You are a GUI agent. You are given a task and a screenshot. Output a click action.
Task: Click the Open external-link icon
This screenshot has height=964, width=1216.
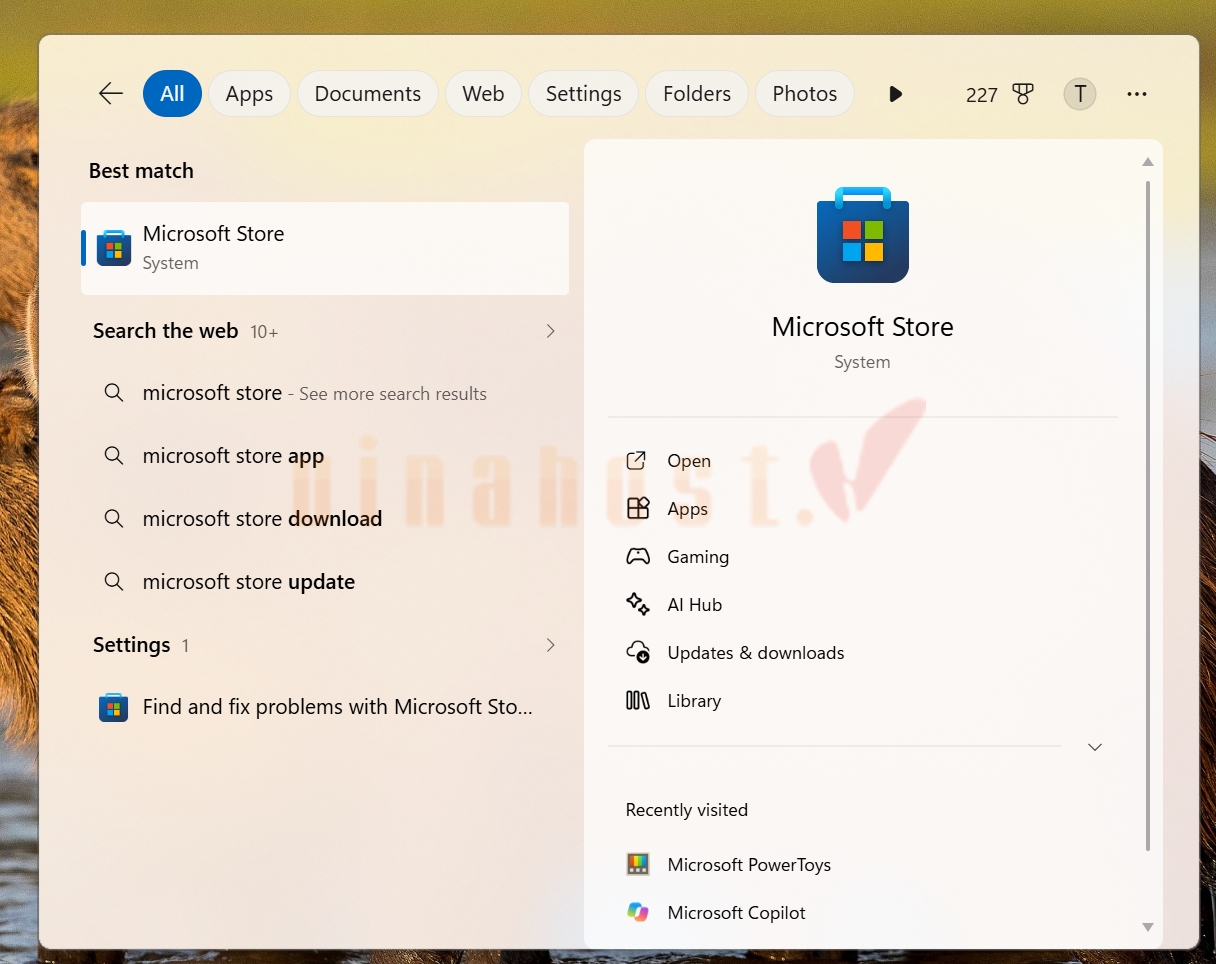tap(636, 461)
